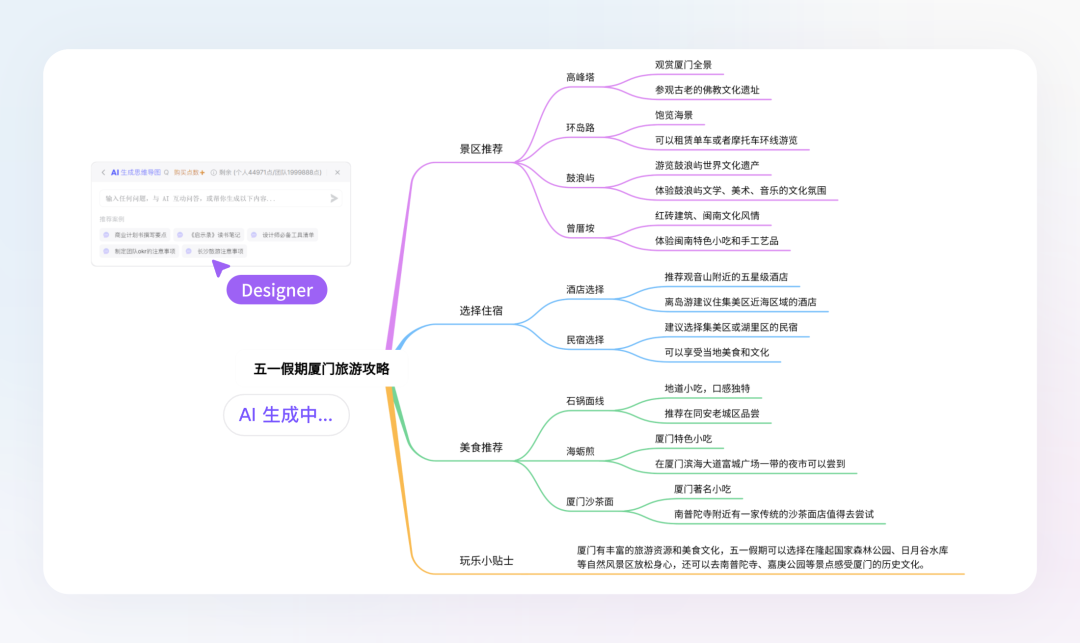Select the 鼓浪屿 subtopic
The height and width of the screenshot is (643, 1080).
[580, 178]
